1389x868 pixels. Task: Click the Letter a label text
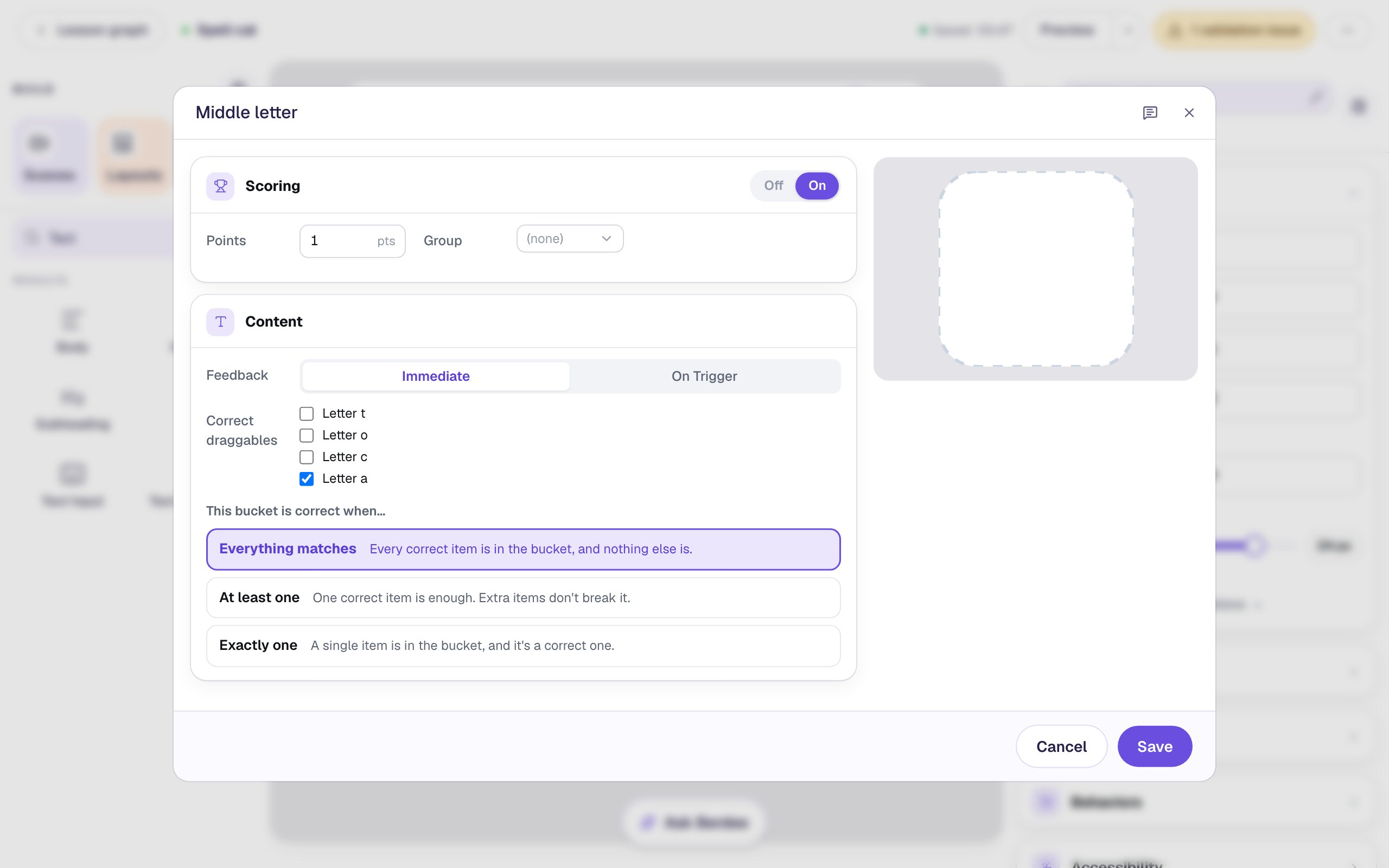345,479
